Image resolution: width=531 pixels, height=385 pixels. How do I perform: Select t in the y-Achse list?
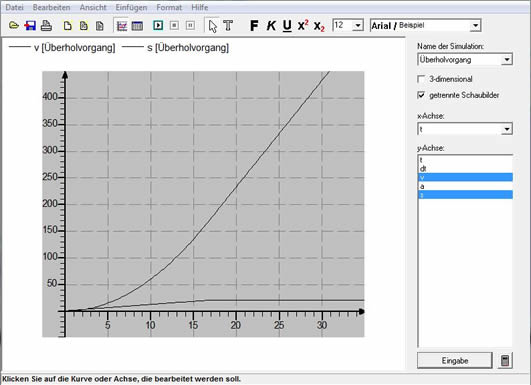[x=465, y=160]
